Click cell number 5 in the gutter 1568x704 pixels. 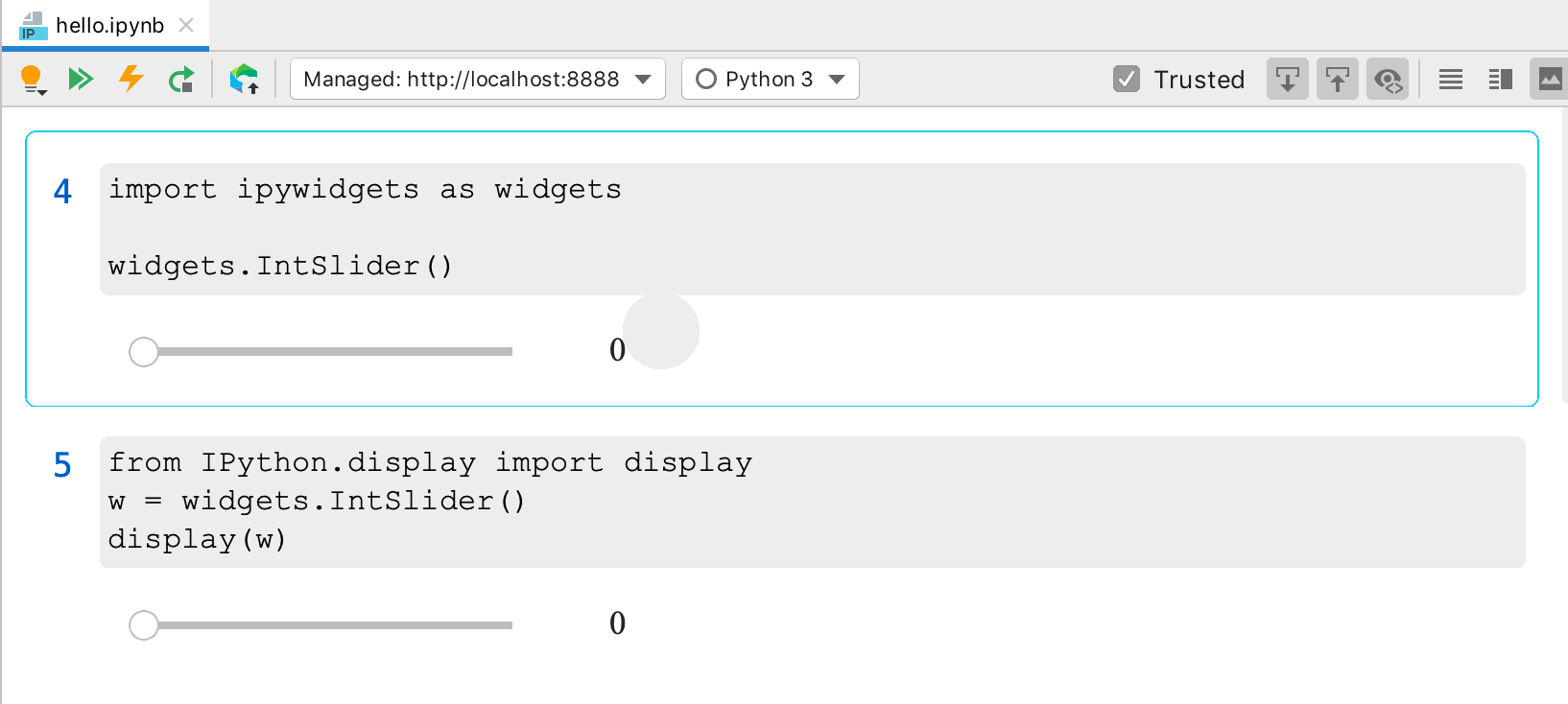pos(62,465)
